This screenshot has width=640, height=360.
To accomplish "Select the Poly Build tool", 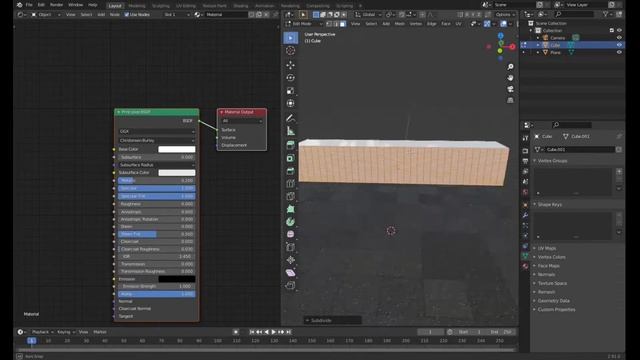I will point(290,209).
